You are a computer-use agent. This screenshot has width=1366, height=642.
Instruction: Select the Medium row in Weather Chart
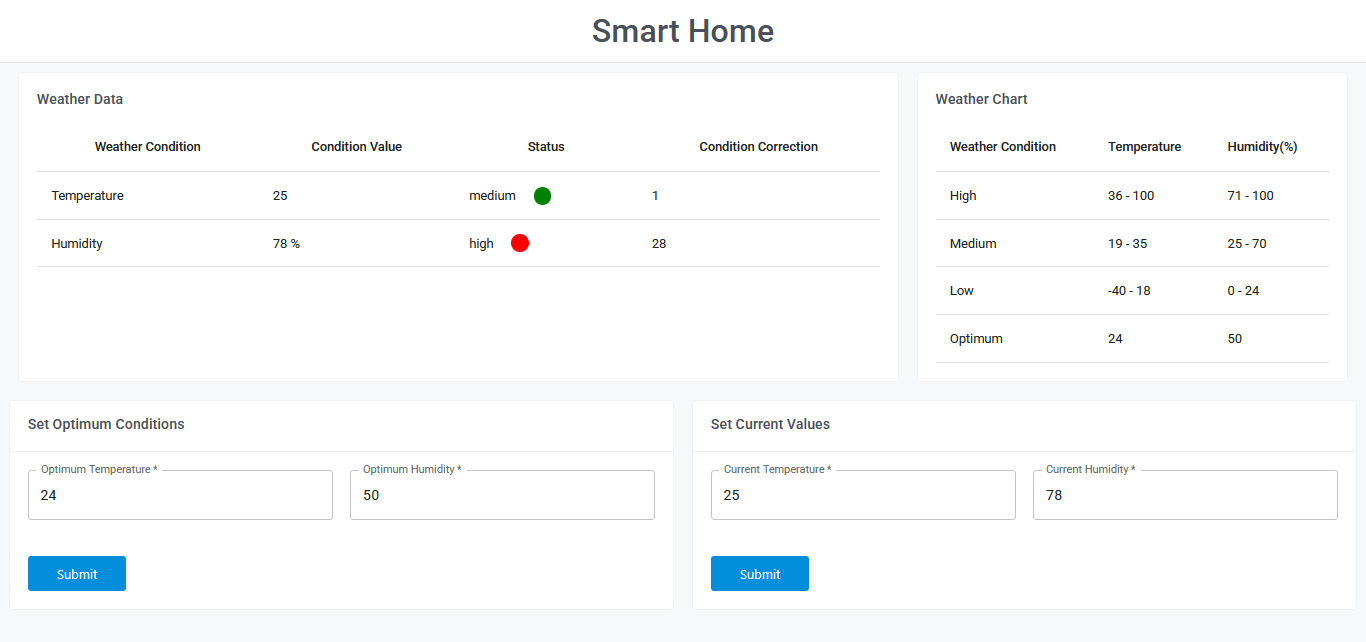point(973,243)
